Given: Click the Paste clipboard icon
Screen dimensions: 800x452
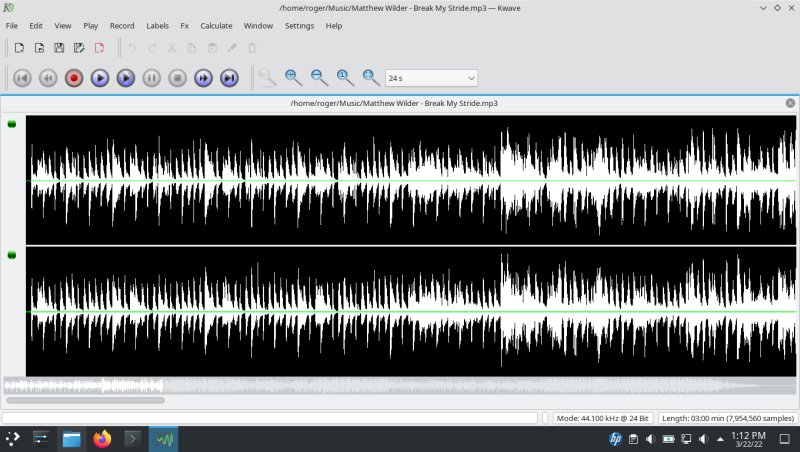Looking at the screenshot, I should coord(212,48).
